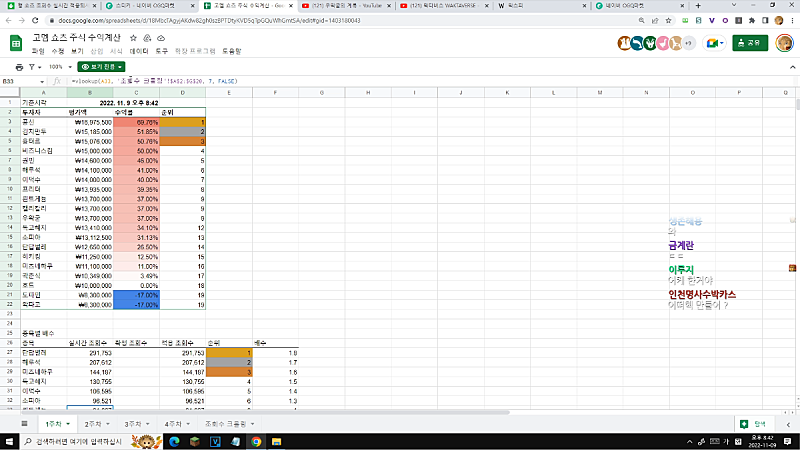Open the 보기 전용 view-only dropdown
The image size is (800, 450).
pyautogui.click(x=102, y=67)
